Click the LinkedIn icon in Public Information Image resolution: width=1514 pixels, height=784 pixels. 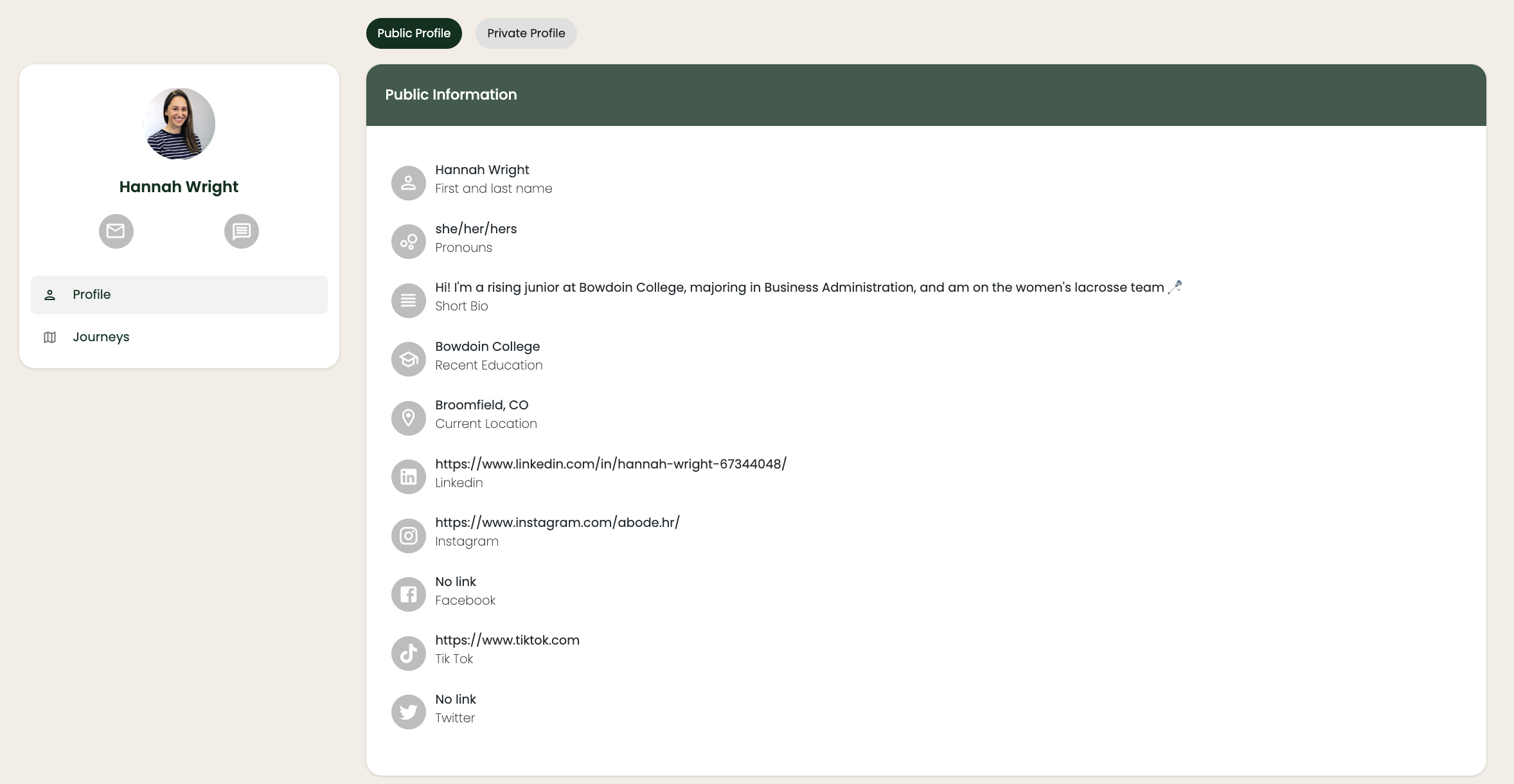point(409,477)
